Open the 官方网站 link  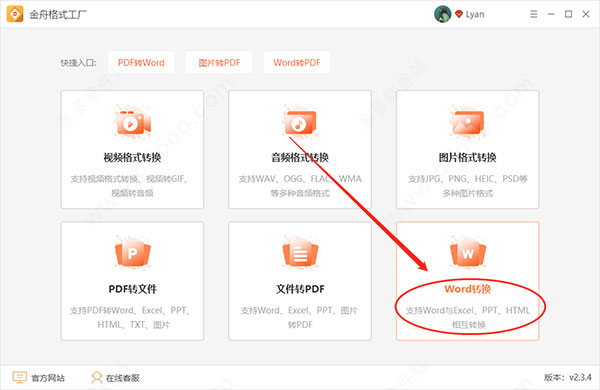click(x=48, y=378)
